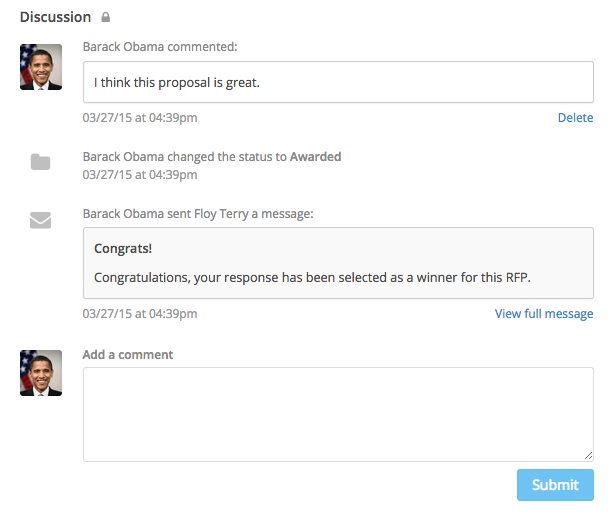Delete the 'I think this proposal is great' comment
This screenshot has height=516, width=612.
click(575, 117)
